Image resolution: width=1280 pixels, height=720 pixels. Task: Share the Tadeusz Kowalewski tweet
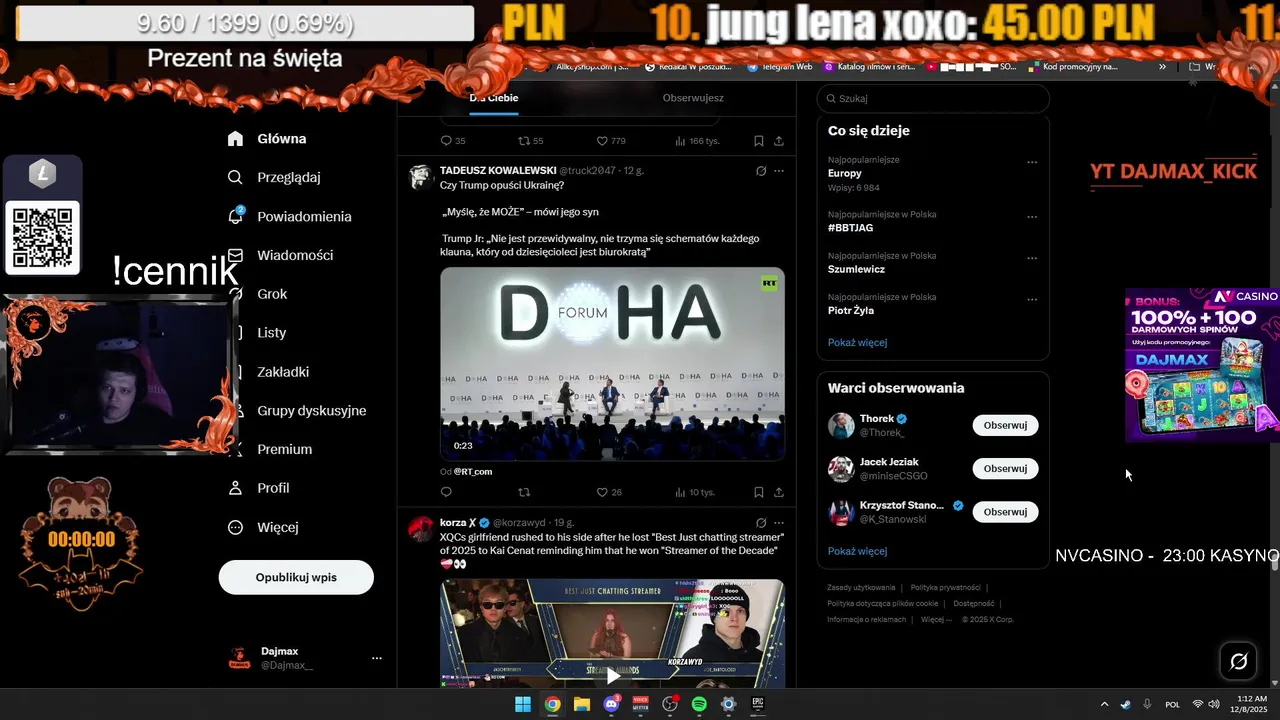(779, 492)
